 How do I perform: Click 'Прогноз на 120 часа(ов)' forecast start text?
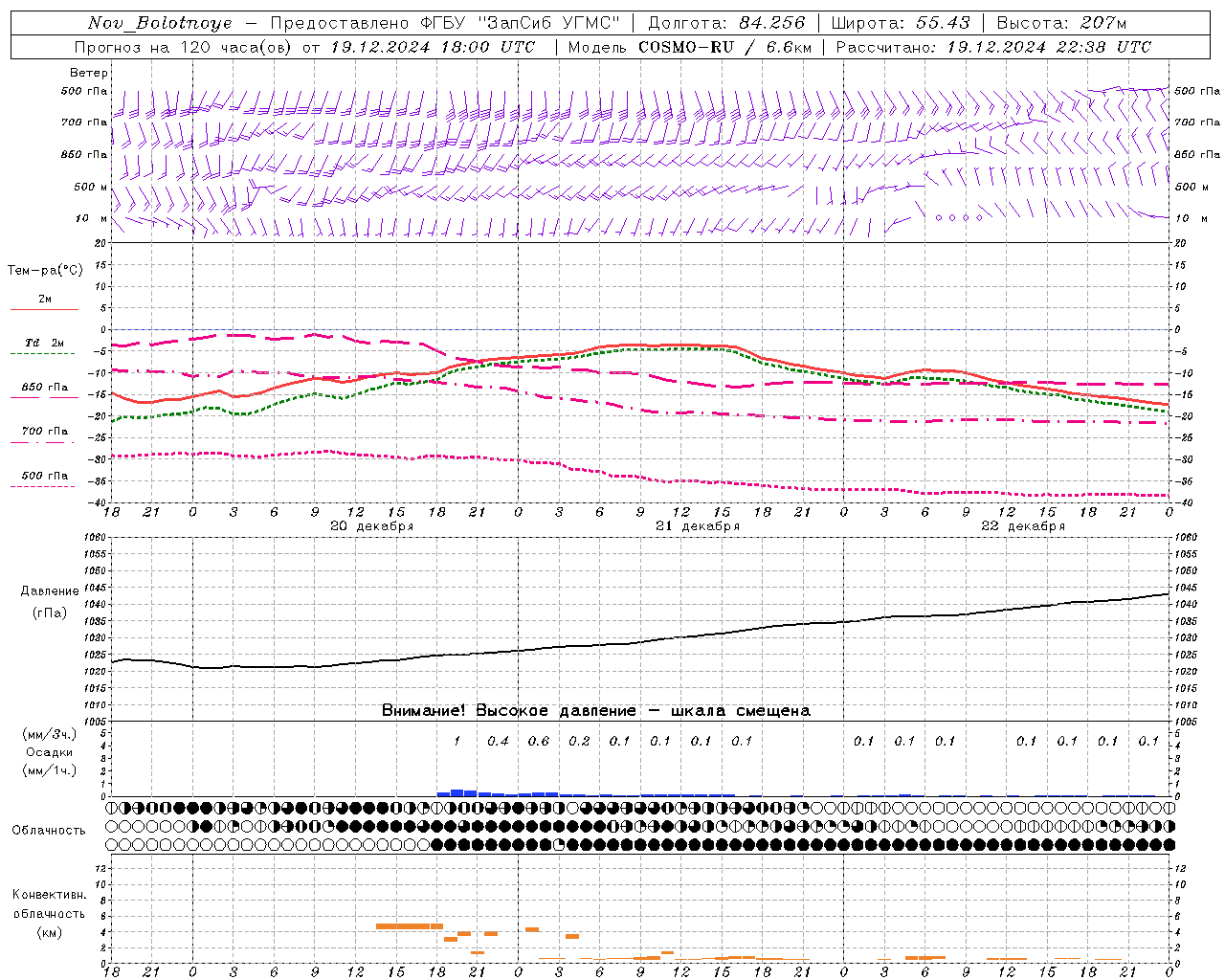pos(182,47)
